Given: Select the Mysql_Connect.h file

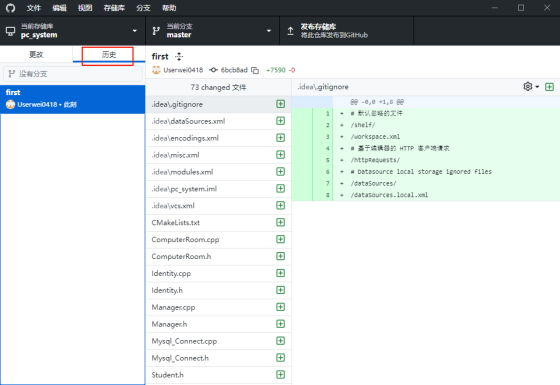Looking at the screenshot, I should [218, 358].
